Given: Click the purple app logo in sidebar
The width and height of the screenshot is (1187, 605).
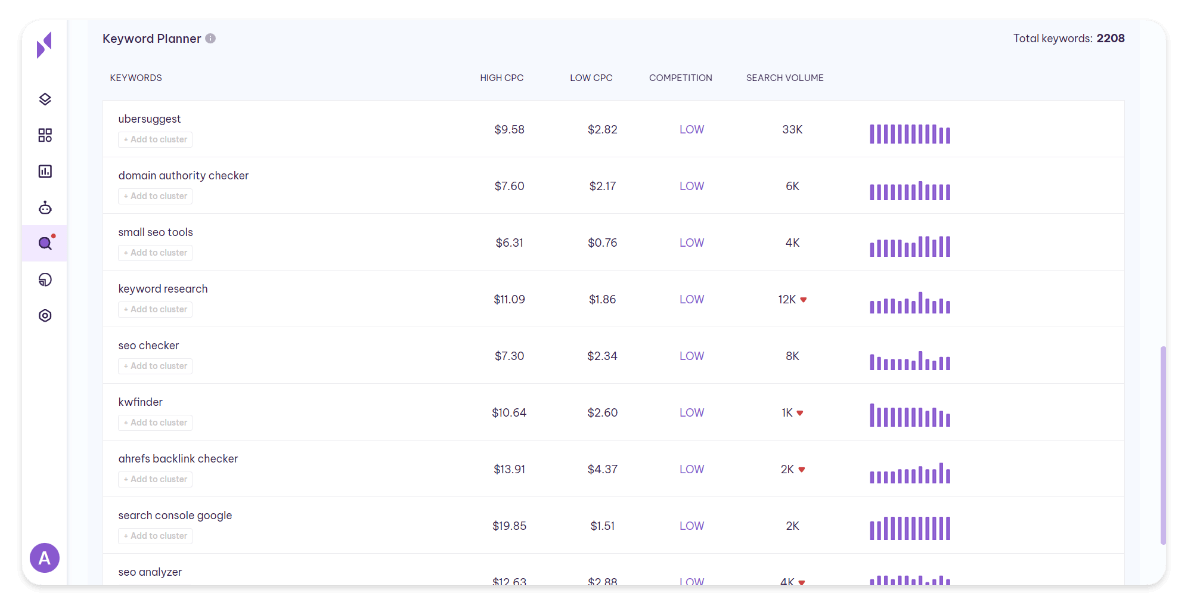Looking at the screenshot, I should [x=44, y=45].
